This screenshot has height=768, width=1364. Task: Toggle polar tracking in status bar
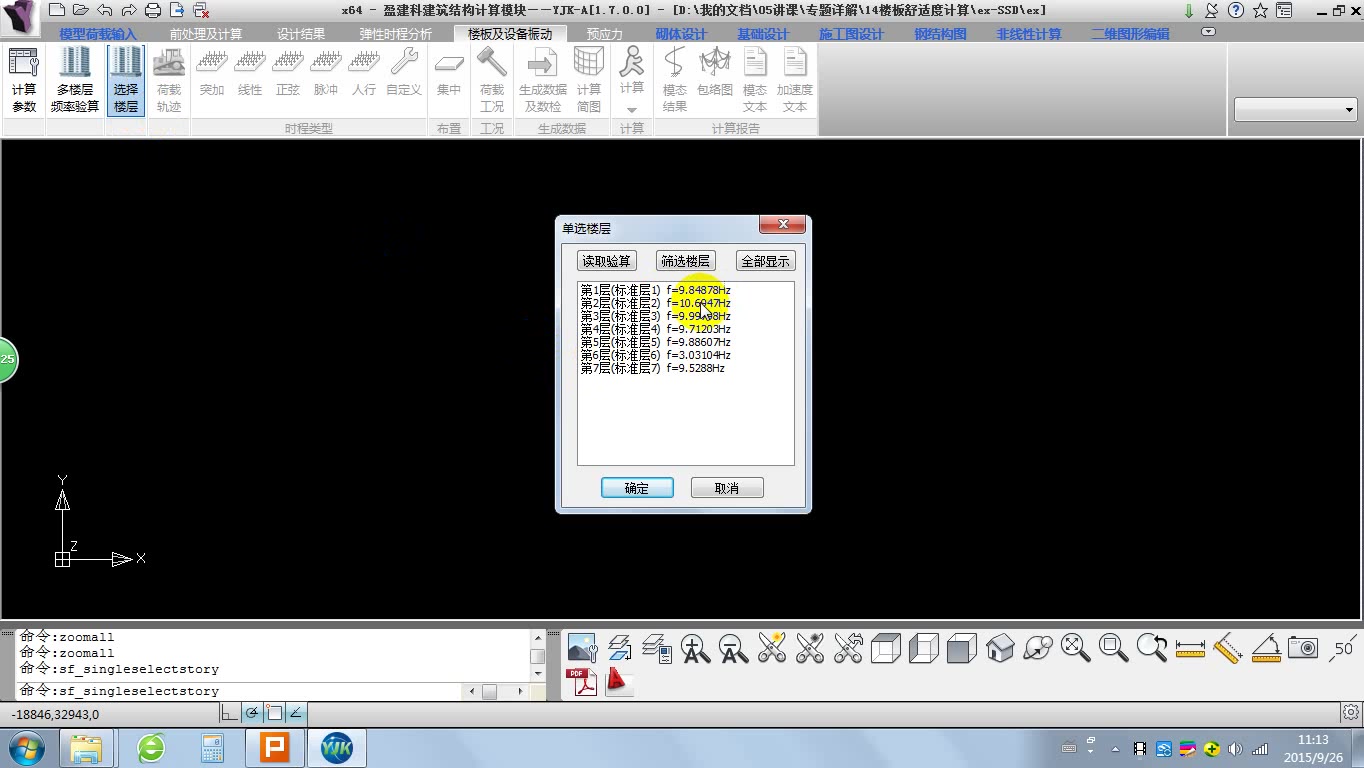252,714
